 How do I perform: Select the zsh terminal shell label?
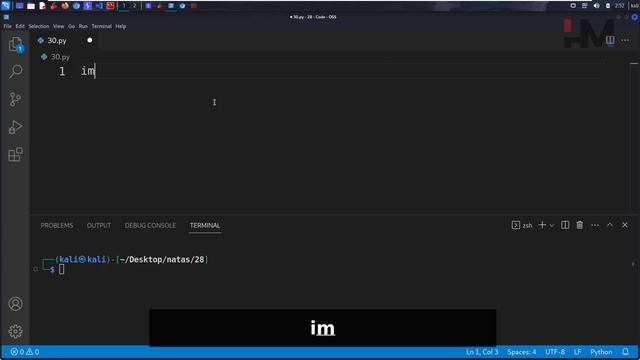(522, 225)
